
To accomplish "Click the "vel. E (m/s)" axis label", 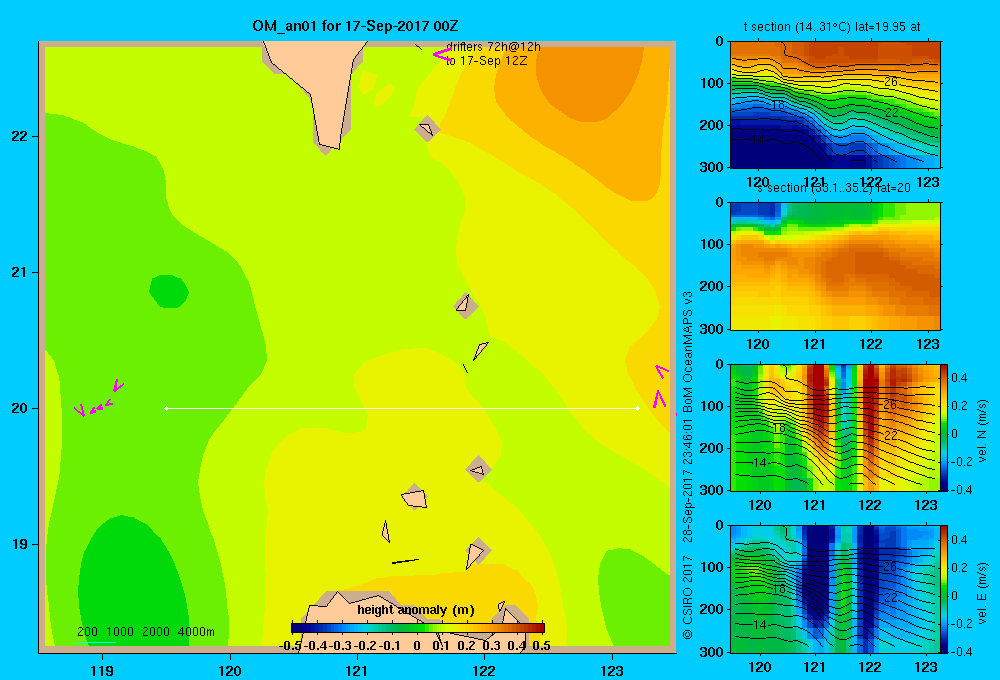I will (982, 593).
